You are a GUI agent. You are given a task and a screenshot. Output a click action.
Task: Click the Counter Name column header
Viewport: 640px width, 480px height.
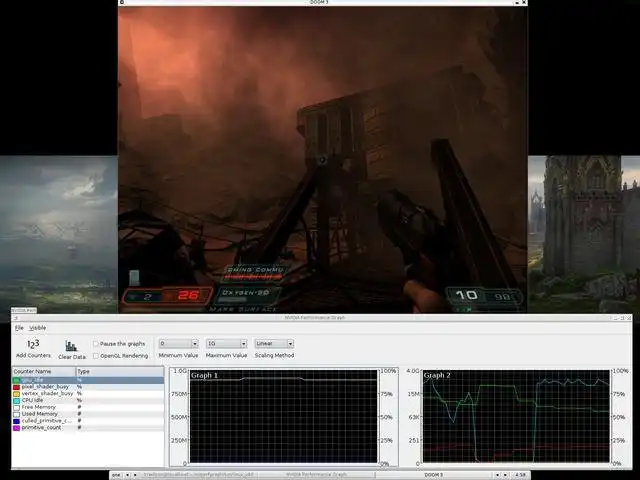pos(44,371)
